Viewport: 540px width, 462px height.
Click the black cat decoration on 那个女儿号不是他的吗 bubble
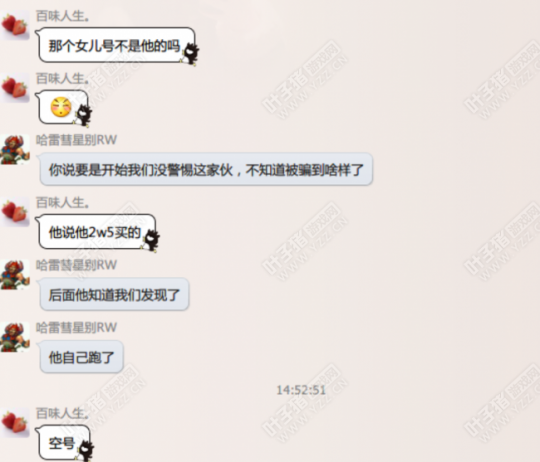(190, 54)
